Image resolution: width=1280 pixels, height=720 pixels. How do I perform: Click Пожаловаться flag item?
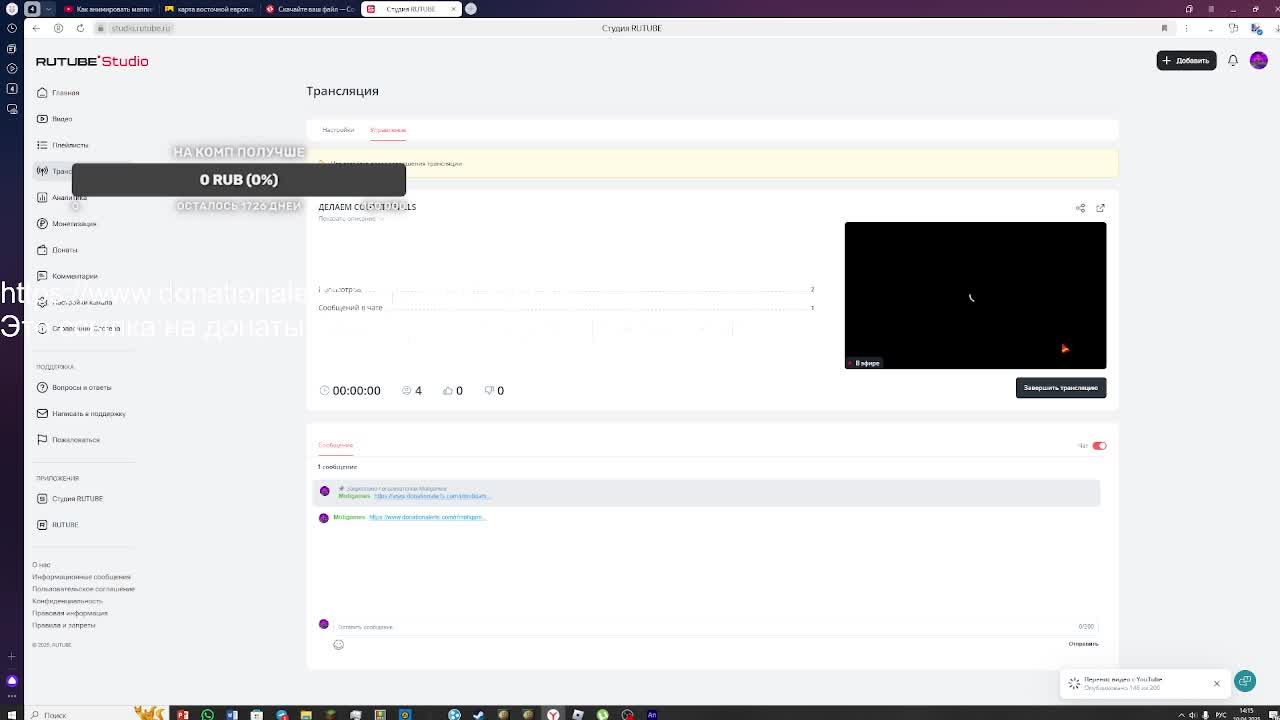pos(68,439)
